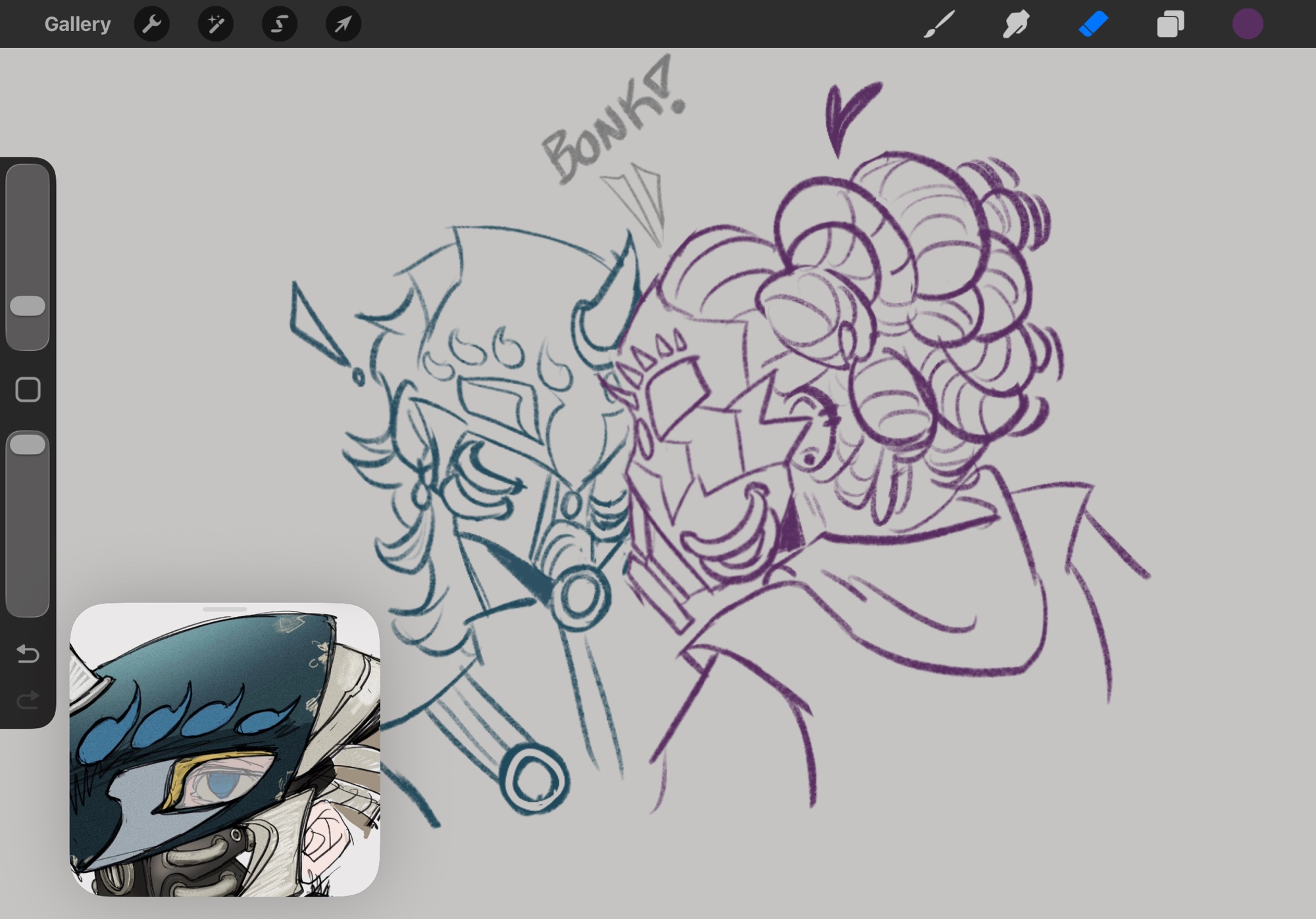Screen dimensions: 1316x919
Task: Click the brush size slider handle
Action: (x=28, y=305)
